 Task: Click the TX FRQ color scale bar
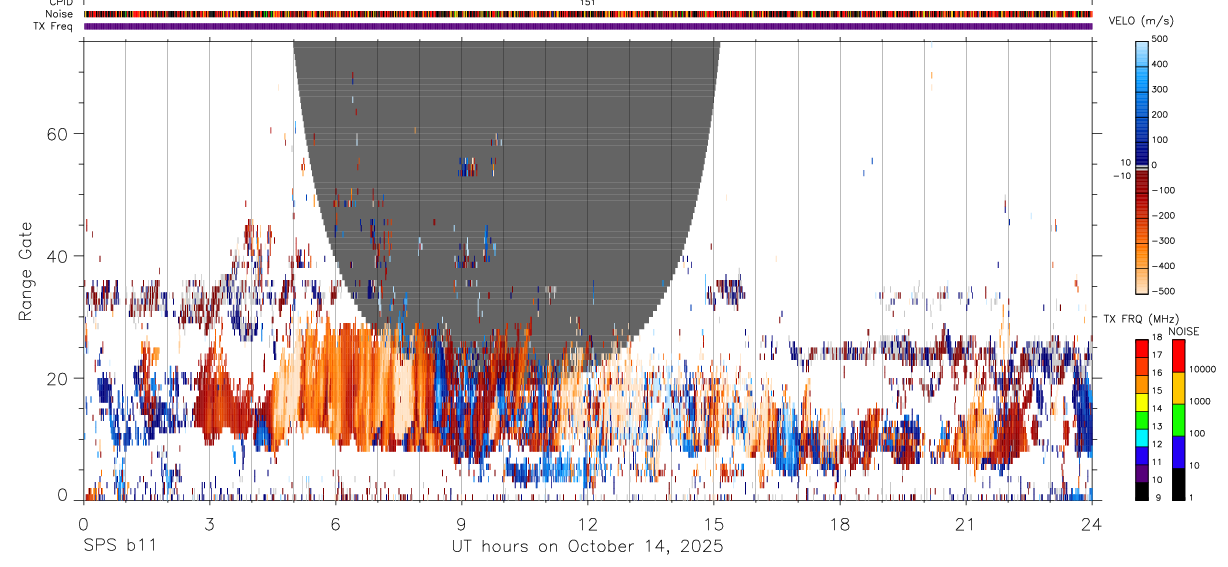pyautogui.click(x=1142, y=419)
